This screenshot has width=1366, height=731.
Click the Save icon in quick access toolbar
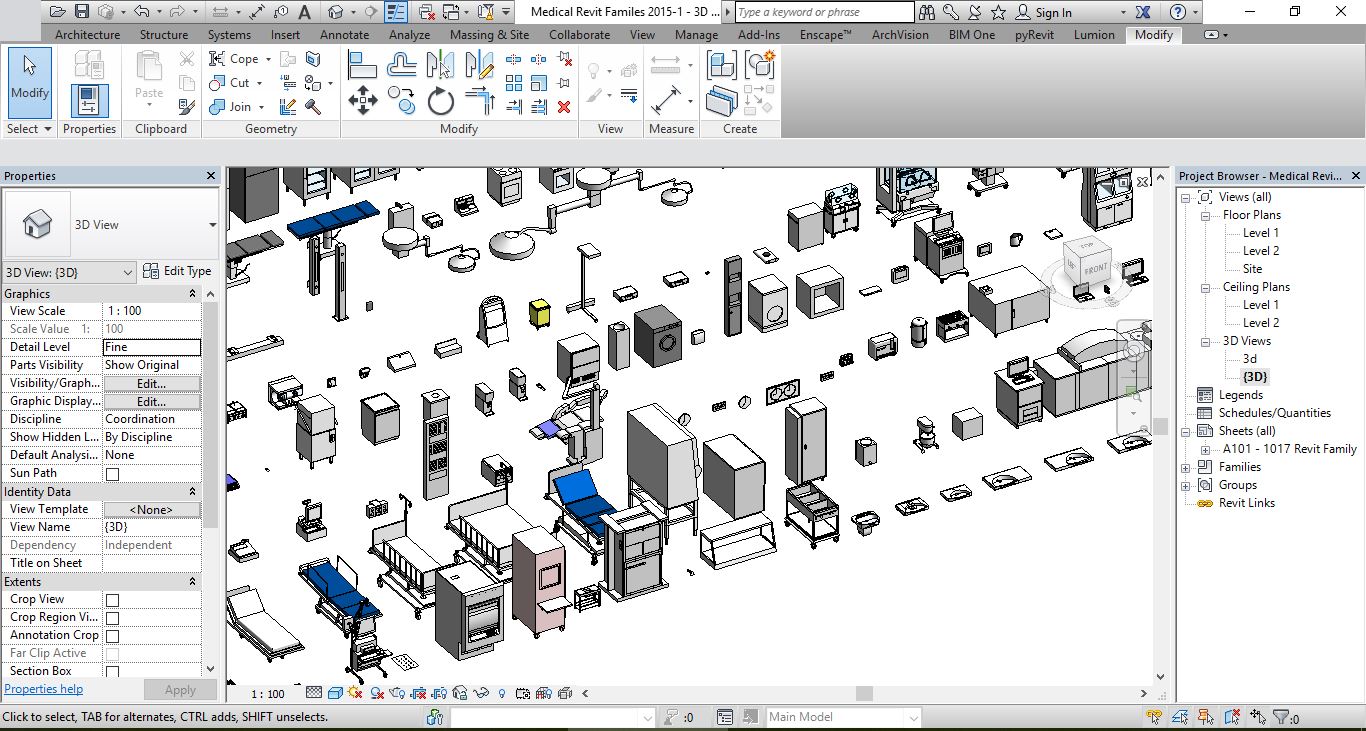[81, 12]
